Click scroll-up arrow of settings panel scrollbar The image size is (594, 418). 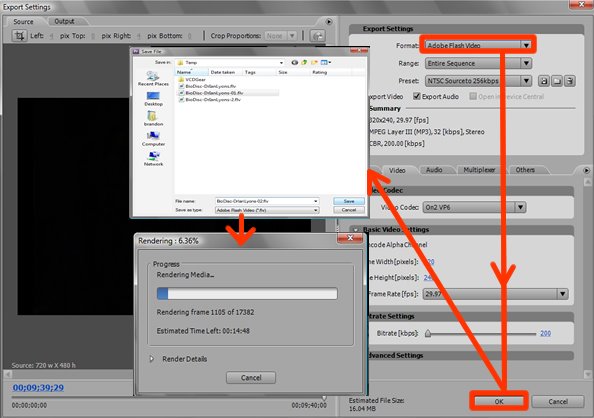587,182
